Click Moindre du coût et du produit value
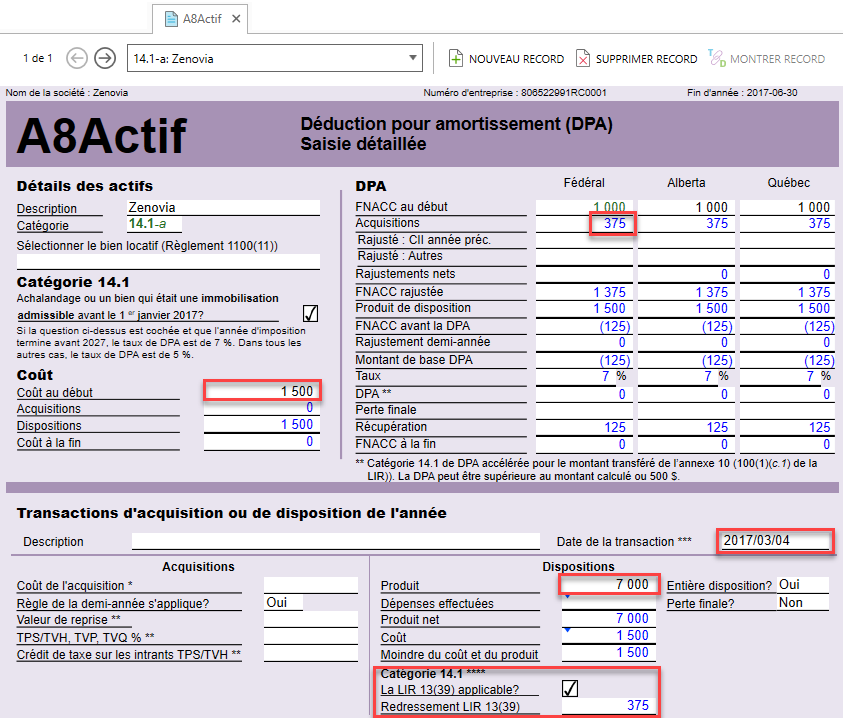This screenshot has height=718, width=843. [x=609, y=652]
